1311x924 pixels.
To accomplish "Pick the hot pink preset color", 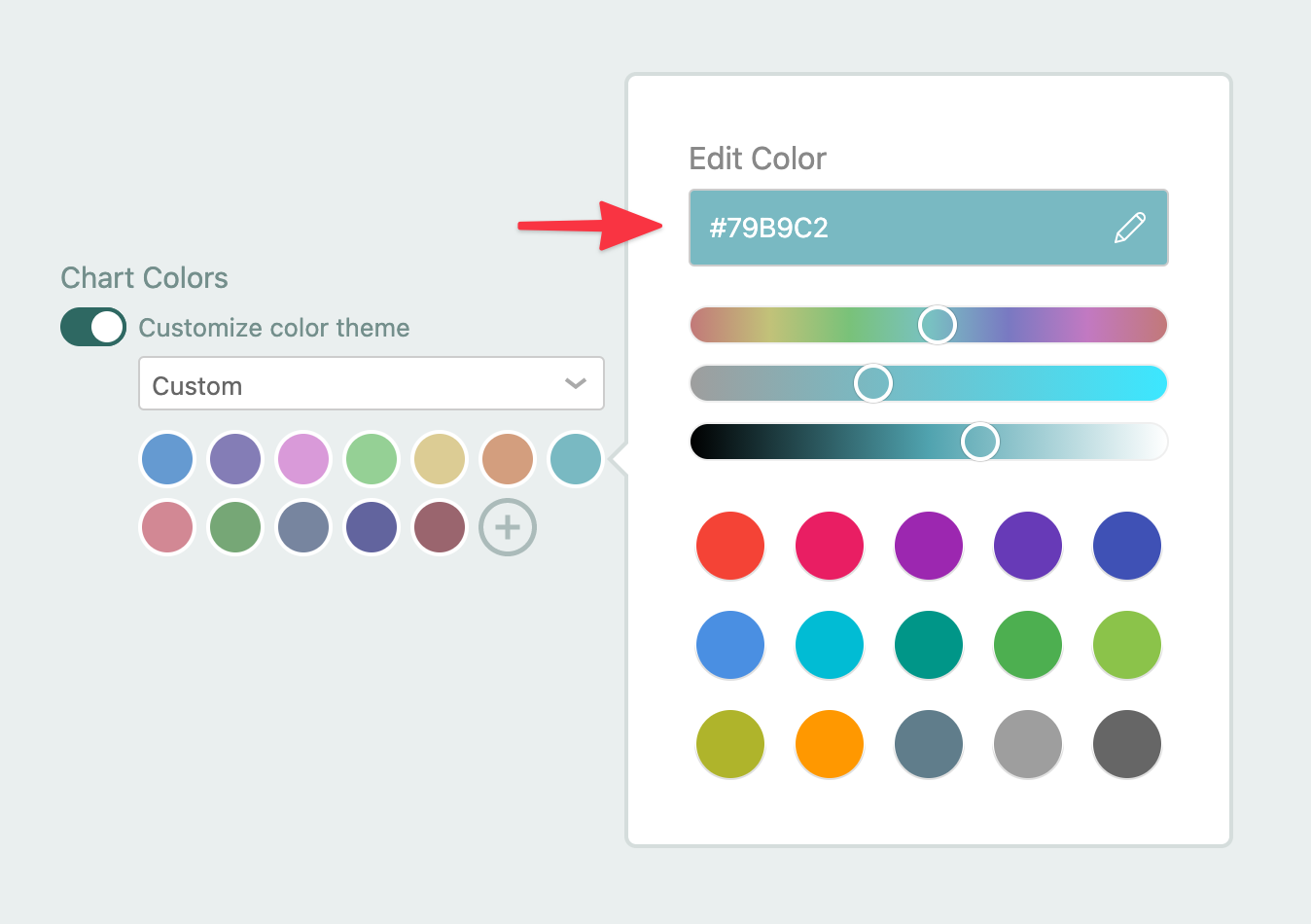I will 830,546.
